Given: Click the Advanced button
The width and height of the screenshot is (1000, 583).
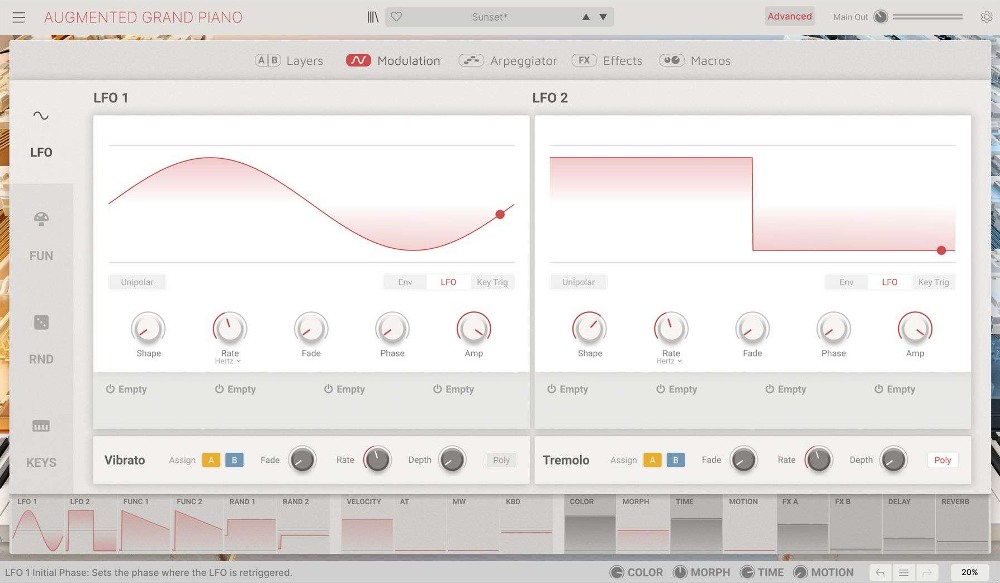Looking at the screenshot, I should pos(789,16).
